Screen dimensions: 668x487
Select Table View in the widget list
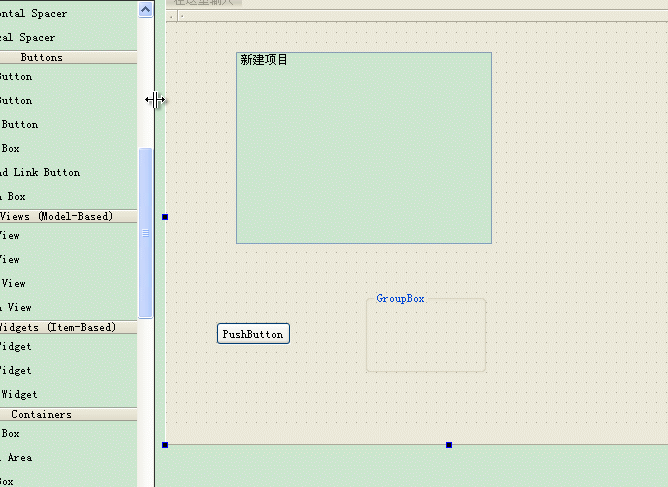tap(13, 284)
